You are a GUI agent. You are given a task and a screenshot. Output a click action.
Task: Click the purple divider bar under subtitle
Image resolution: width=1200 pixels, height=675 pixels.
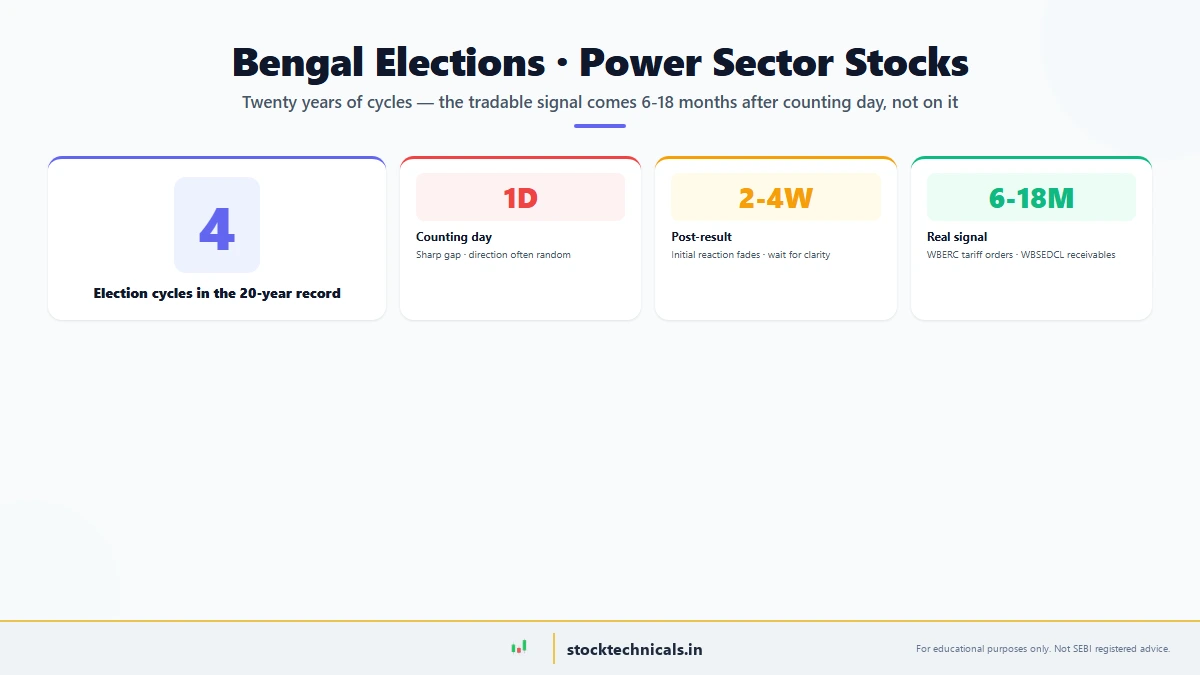click(600, 126)
